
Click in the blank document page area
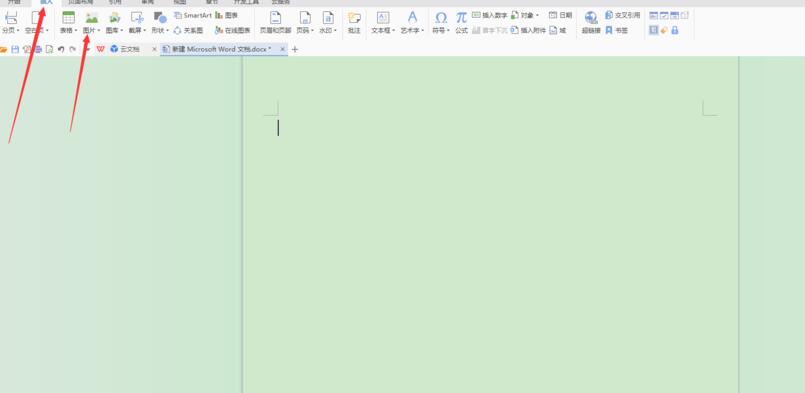click(490, 231)
